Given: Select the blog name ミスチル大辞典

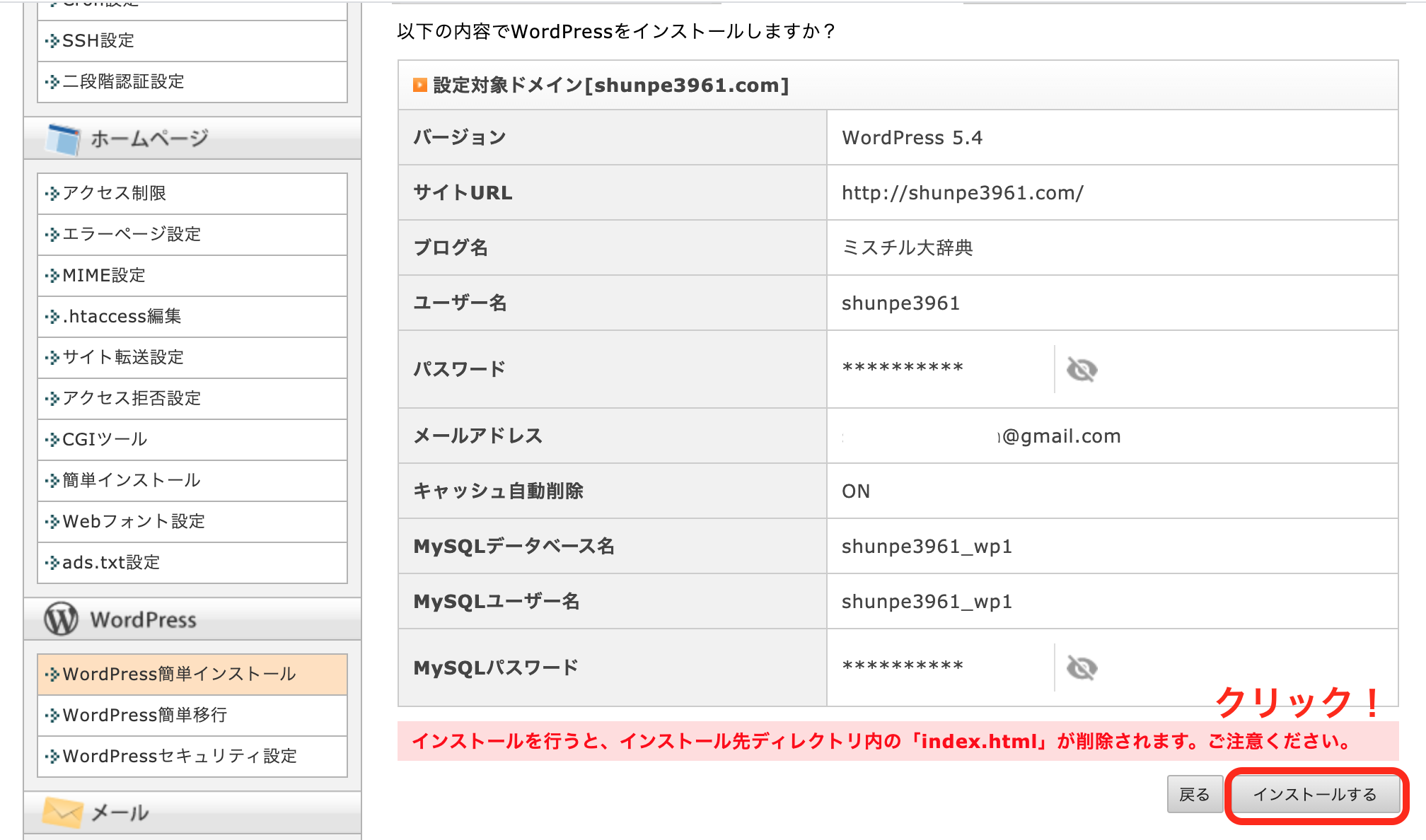Looking at the screenshot, I should [x=908, y=248].
